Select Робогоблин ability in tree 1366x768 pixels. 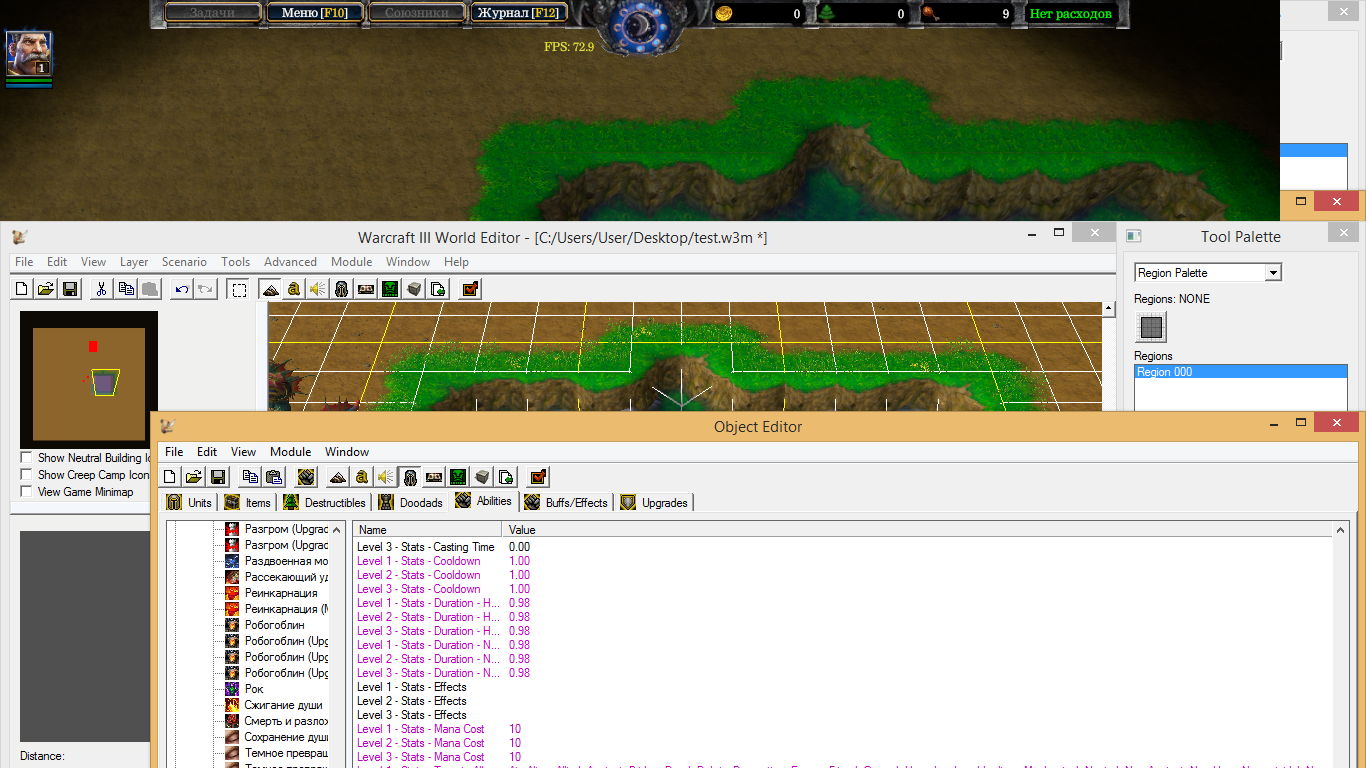point(275,625)
